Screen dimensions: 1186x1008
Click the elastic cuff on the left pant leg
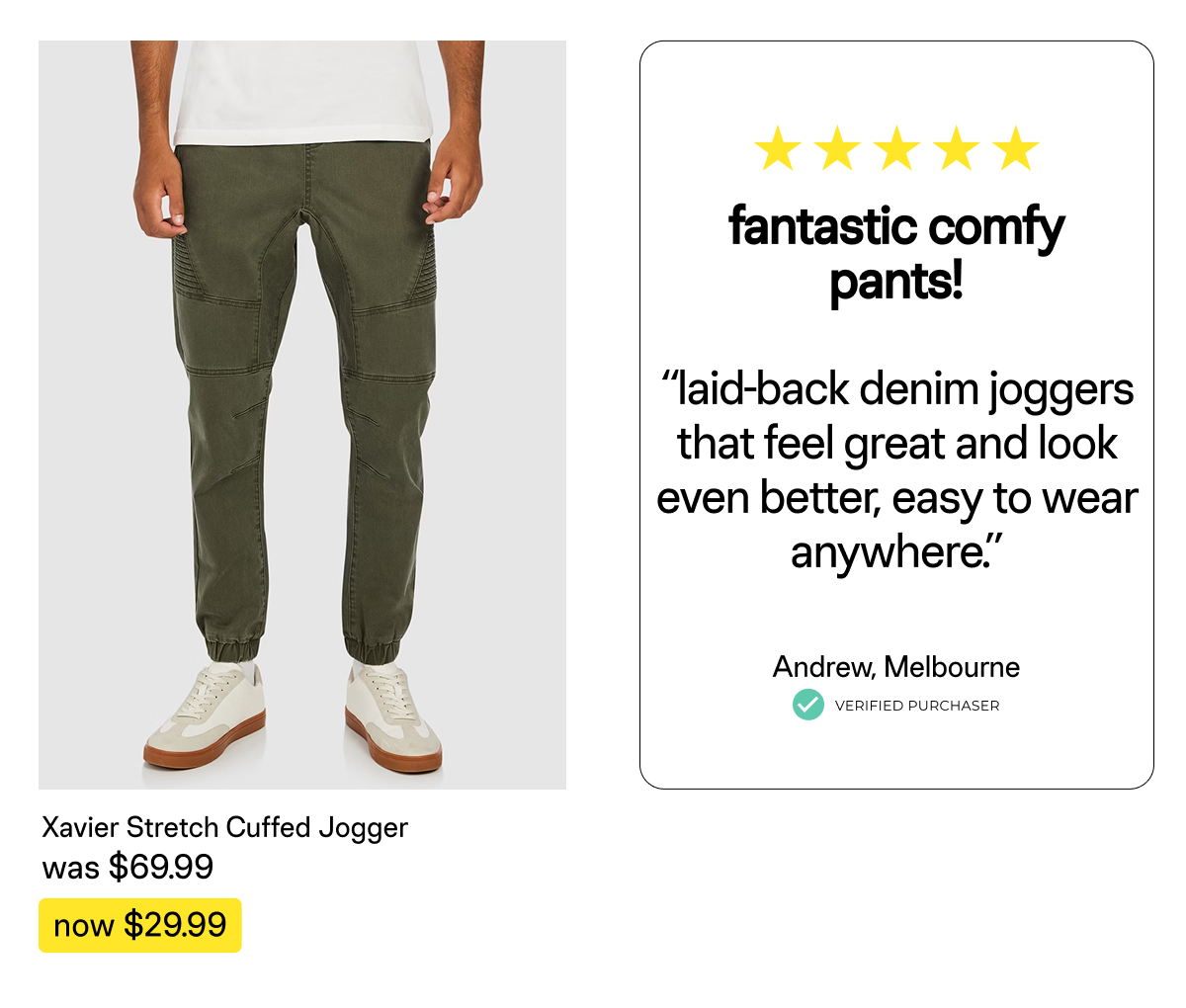pyautogui.click(x=233, y=646)
